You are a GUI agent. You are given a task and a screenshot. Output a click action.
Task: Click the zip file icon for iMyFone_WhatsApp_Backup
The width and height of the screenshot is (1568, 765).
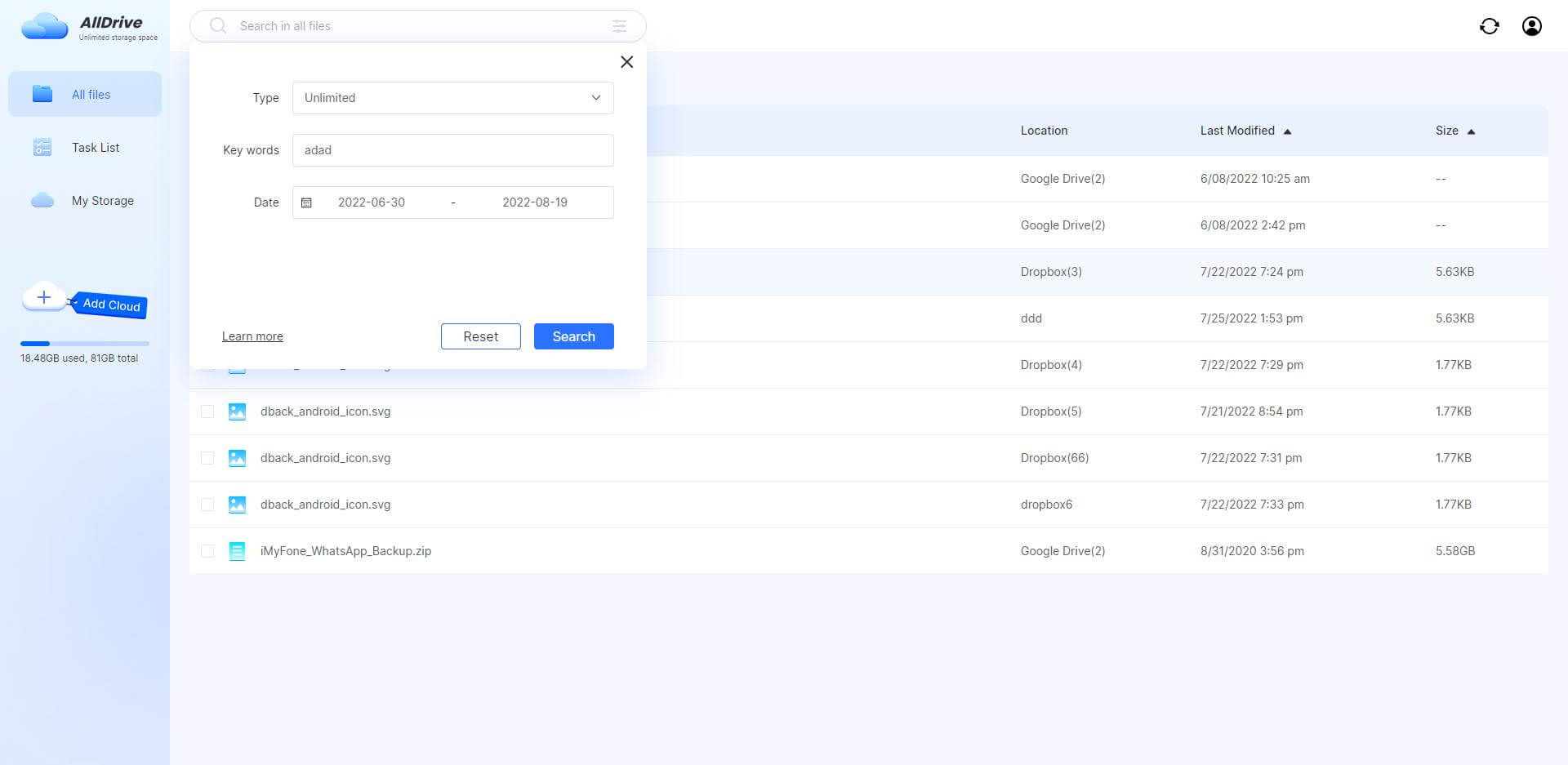coord(237,551)
